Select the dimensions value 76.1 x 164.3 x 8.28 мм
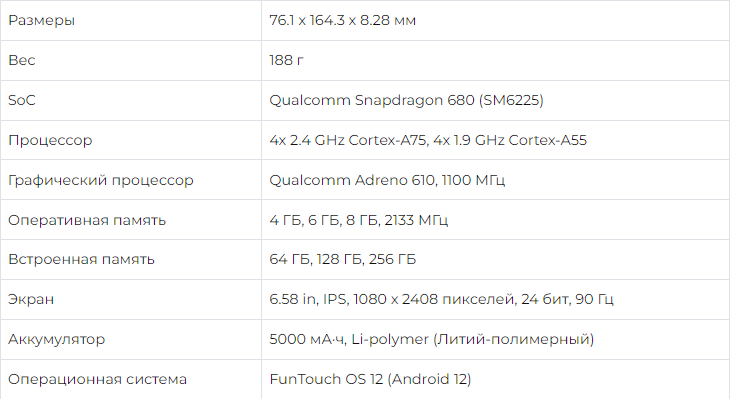 click(342, 21)
